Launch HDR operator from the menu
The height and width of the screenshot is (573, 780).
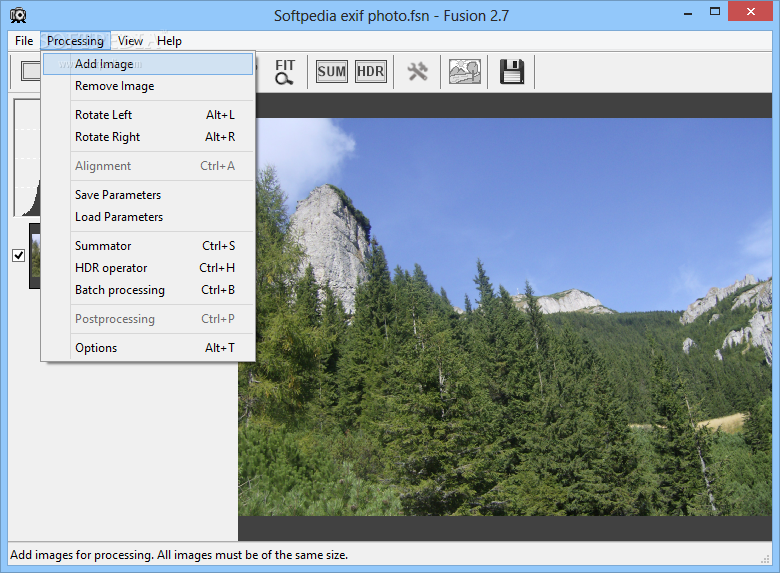(148, 268)
